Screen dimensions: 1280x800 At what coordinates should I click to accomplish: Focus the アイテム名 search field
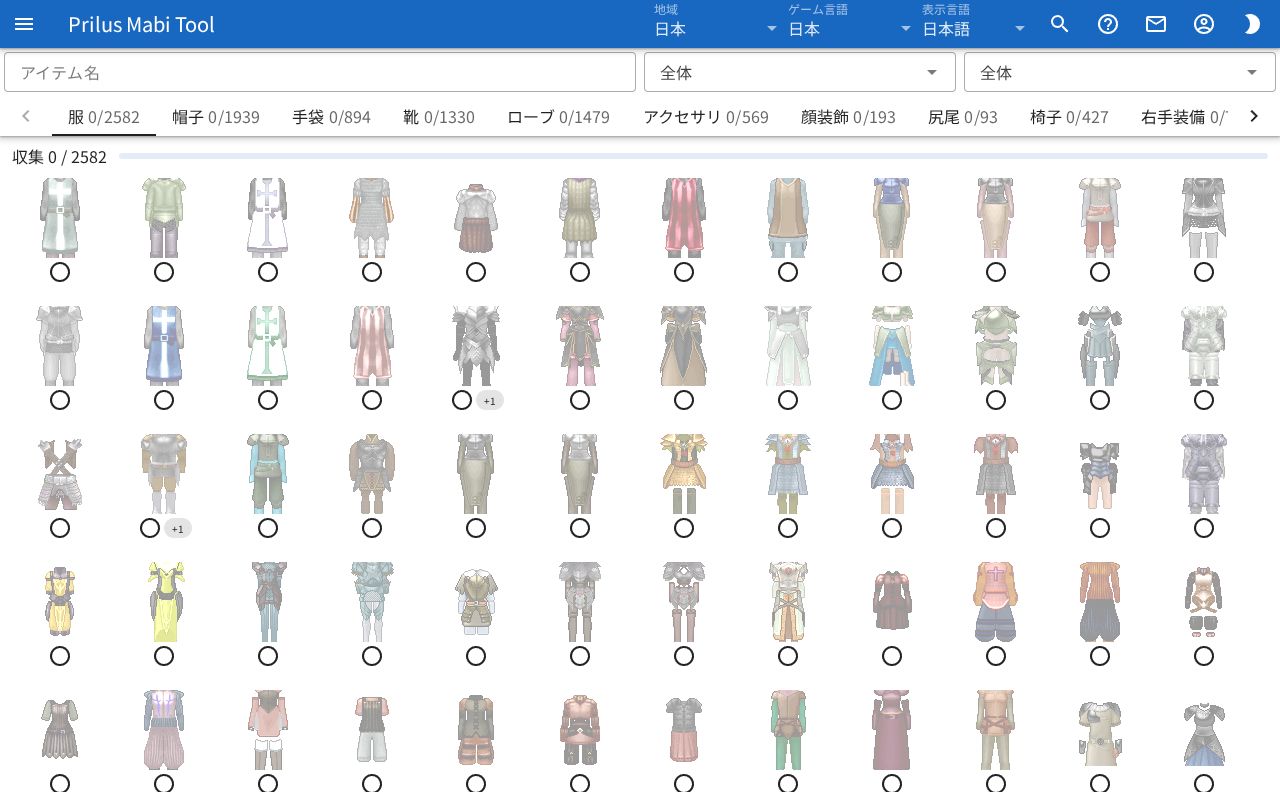(320, 72)
